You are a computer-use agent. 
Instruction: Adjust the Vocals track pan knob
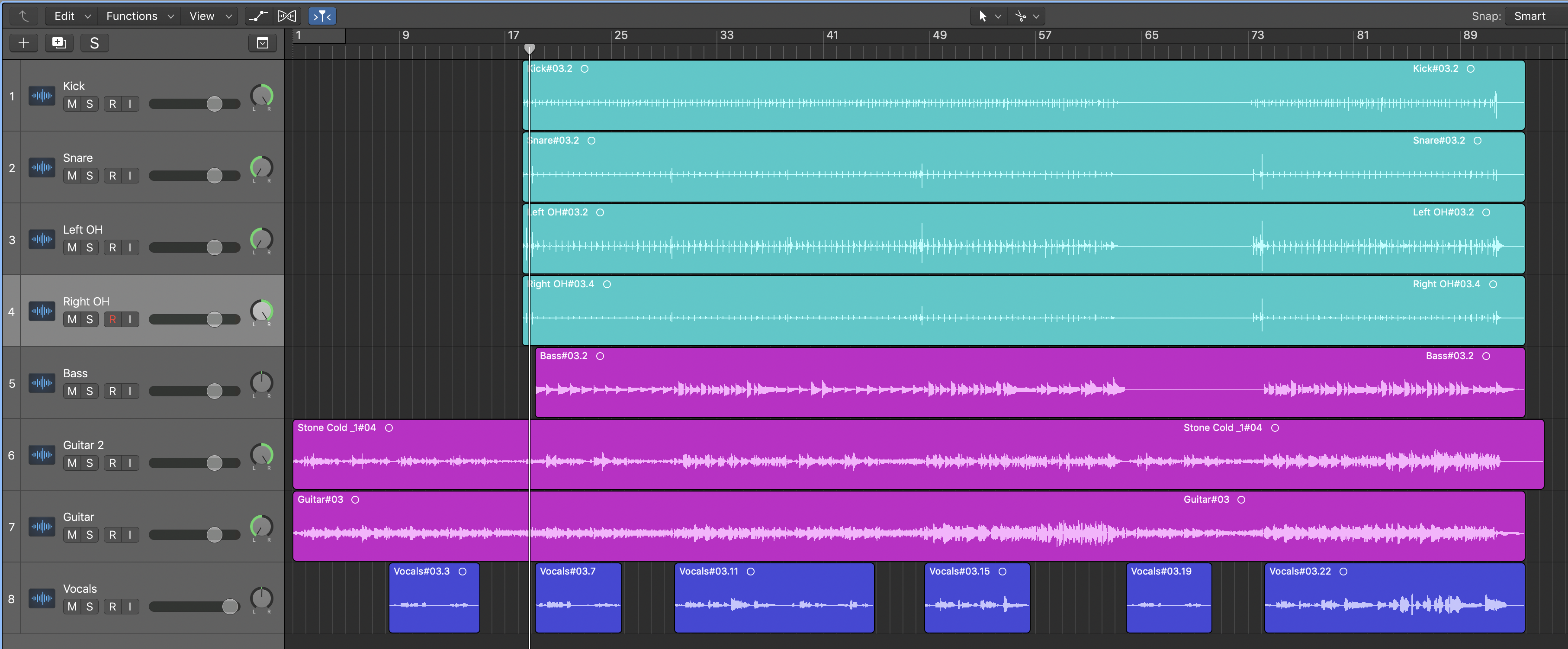262,599
